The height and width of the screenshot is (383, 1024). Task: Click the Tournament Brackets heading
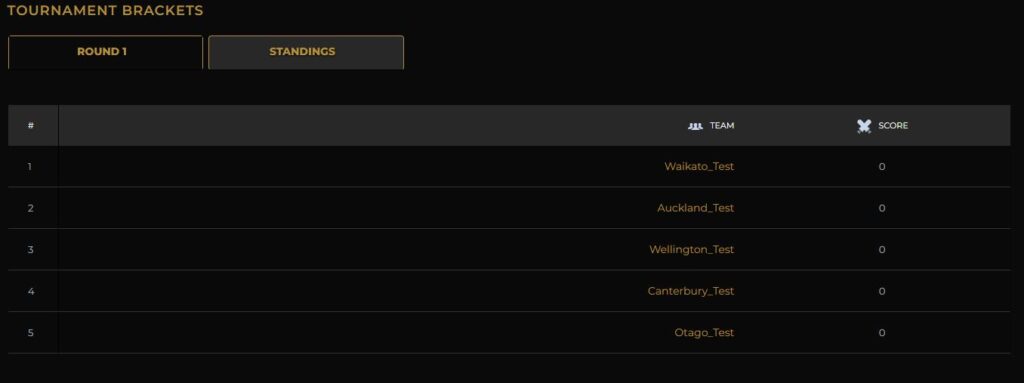point(105,11)
